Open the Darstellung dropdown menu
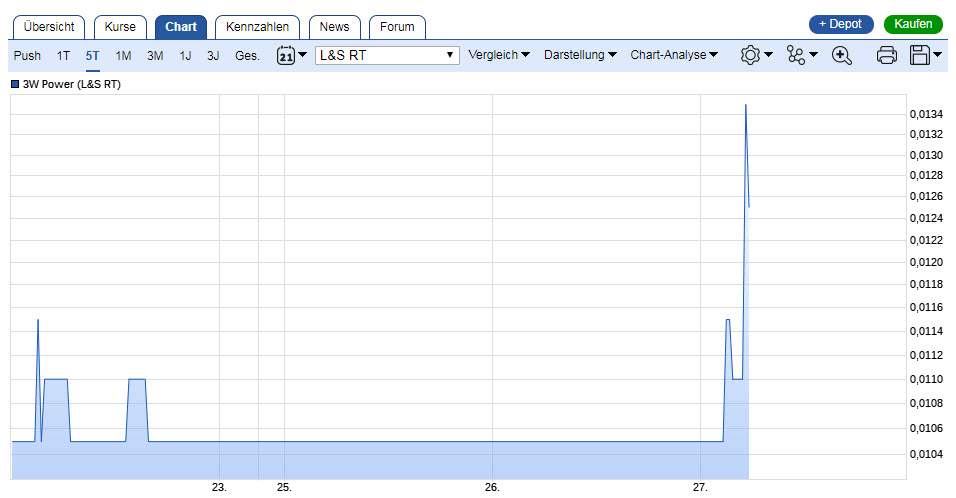956x498 pixels. tap(580, 56)
